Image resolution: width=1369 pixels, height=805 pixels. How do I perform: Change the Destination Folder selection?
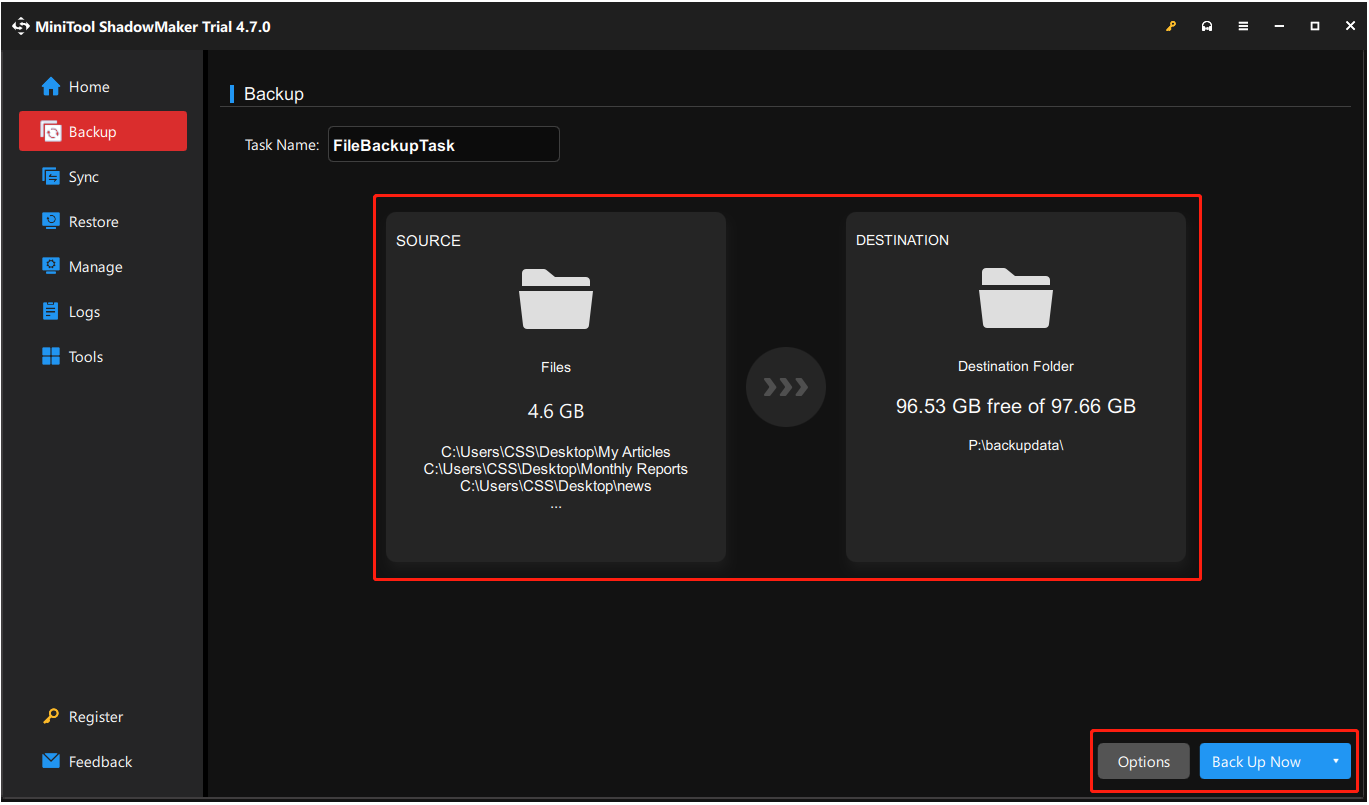(1015, 385)
